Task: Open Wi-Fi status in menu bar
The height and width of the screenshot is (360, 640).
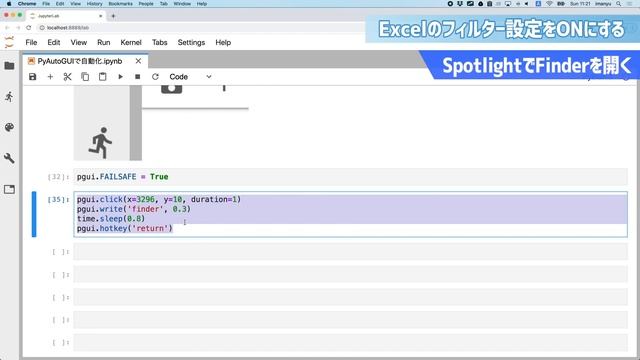Action: tap(549, 4)
